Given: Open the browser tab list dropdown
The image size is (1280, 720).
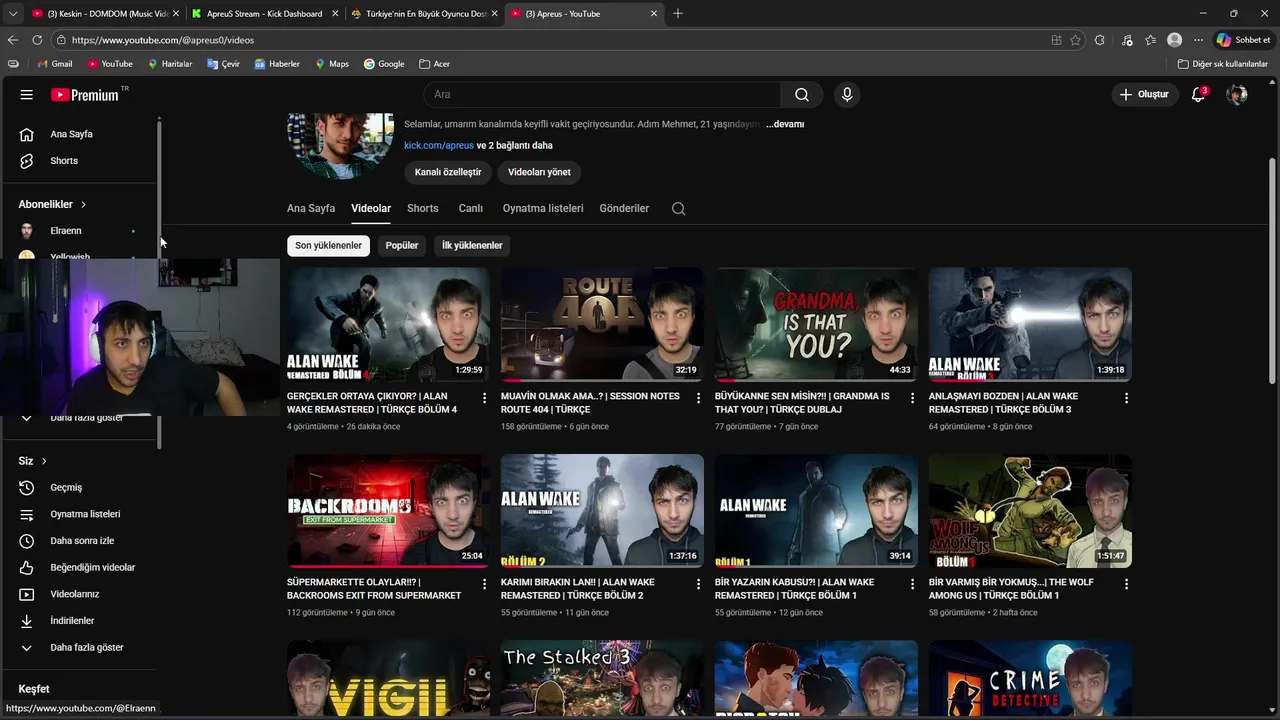Looking at the screenshot, I should coord(12,14).
